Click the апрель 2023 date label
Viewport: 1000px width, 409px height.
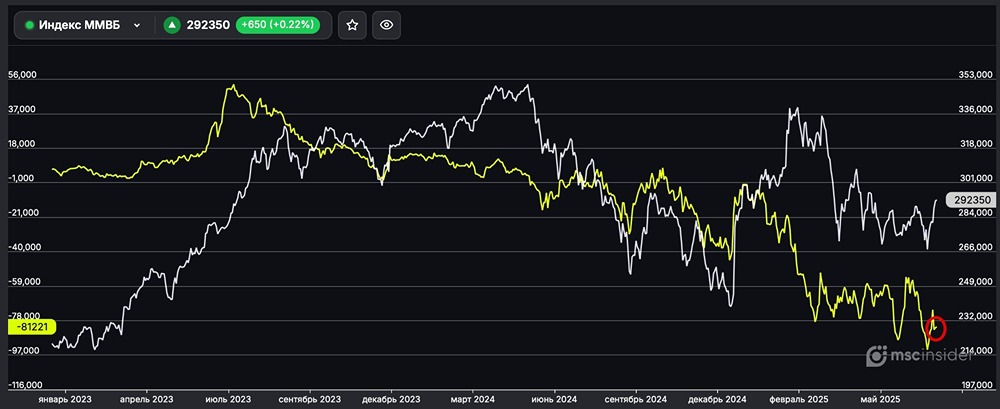tap(147, 399)
